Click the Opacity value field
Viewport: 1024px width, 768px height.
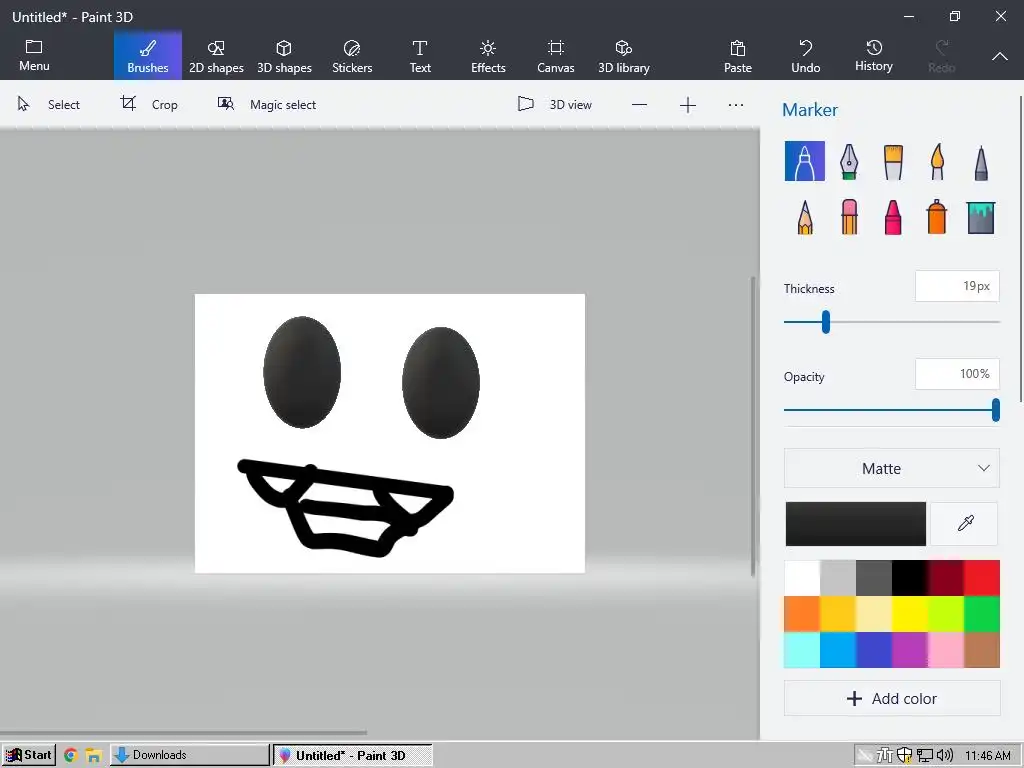tap(957, 374)
